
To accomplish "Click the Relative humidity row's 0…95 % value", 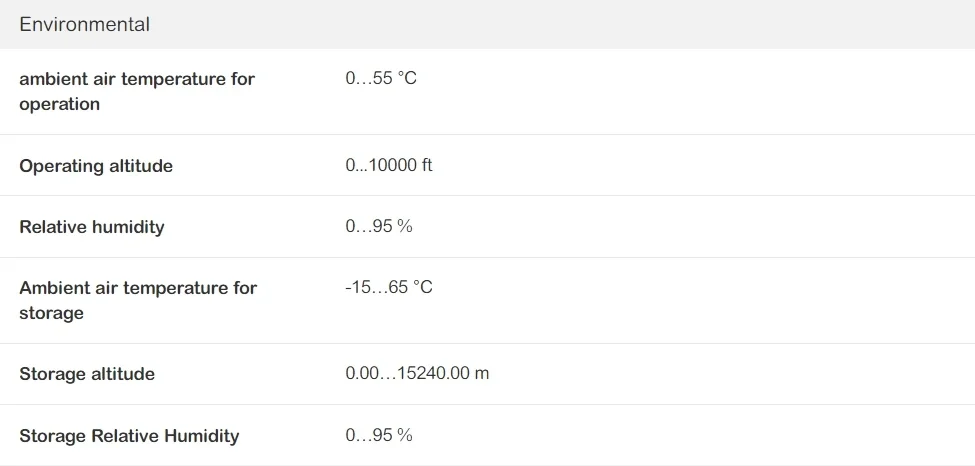I will point(379,226).
